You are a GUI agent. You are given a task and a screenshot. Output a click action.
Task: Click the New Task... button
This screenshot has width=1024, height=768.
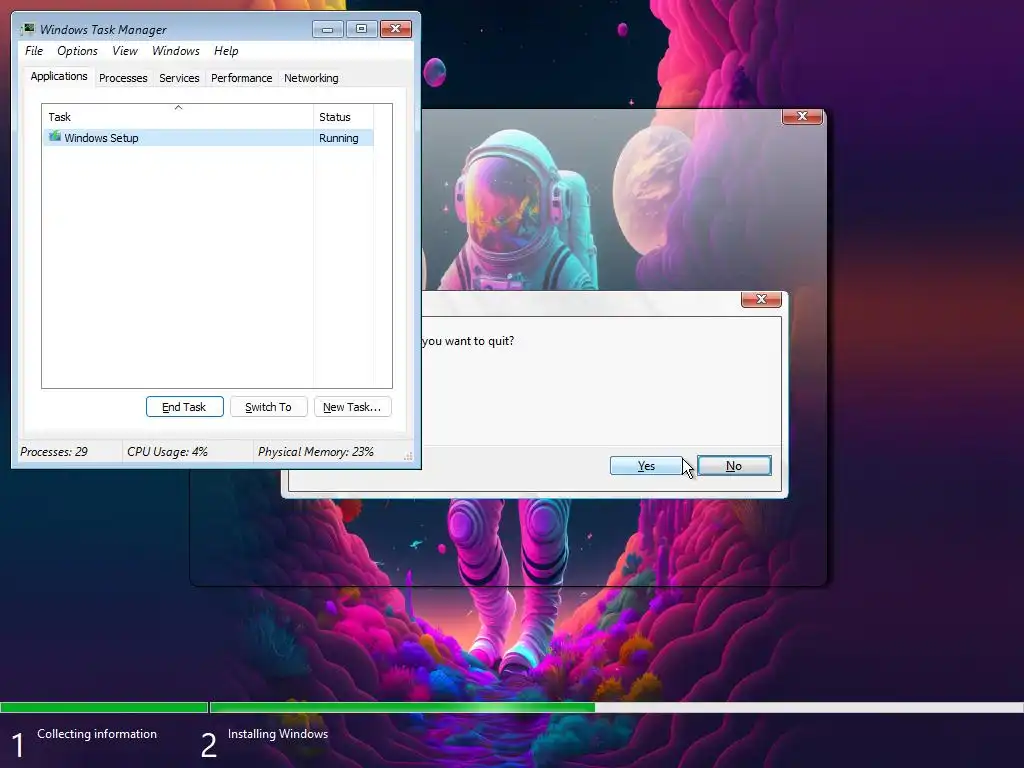352,407
